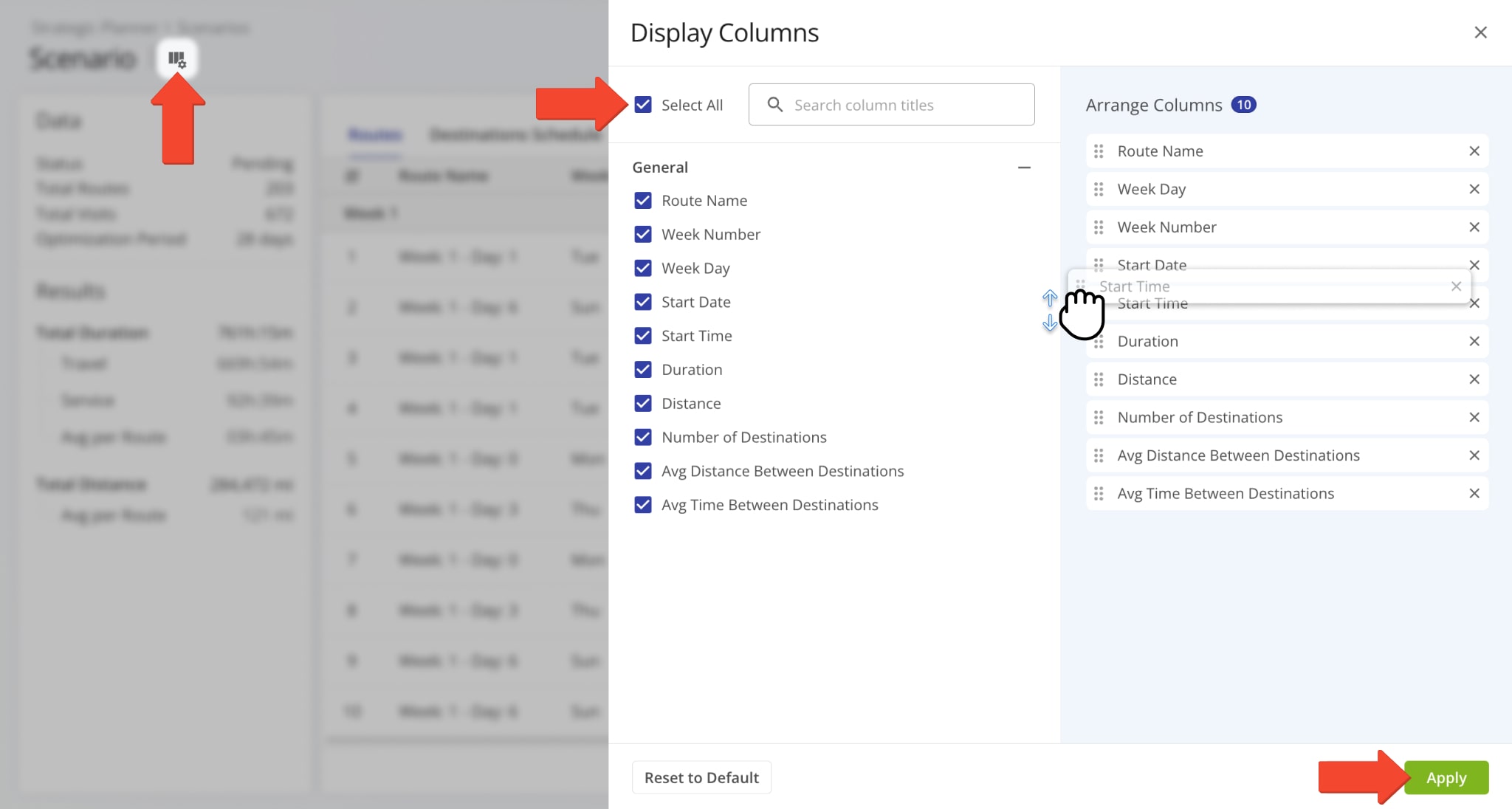Click the search magnifier icon

tap(774, 105)
